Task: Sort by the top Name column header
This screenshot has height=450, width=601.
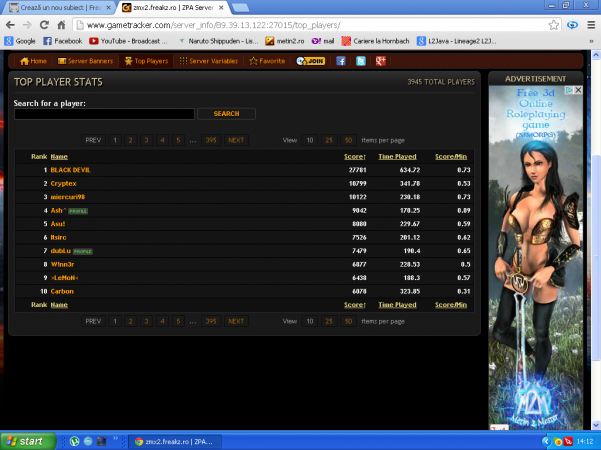Action: pos(59,157)
